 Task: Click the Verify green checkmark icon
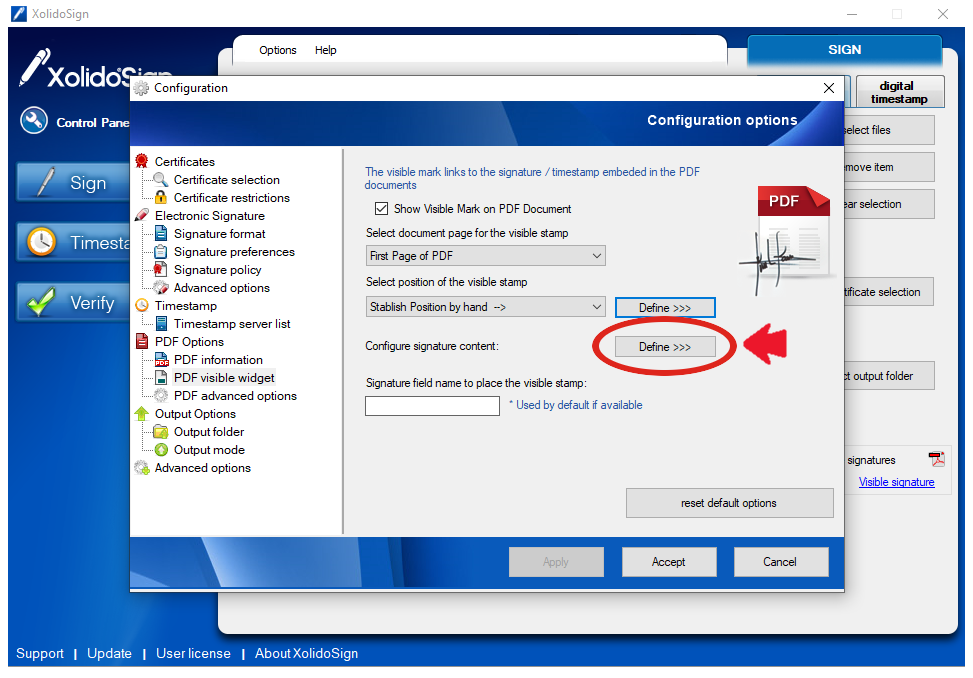[x=42, y=302]
